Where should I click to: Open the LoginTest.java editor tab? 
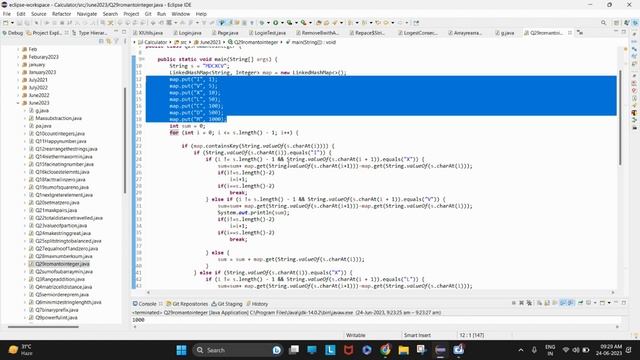267,33
